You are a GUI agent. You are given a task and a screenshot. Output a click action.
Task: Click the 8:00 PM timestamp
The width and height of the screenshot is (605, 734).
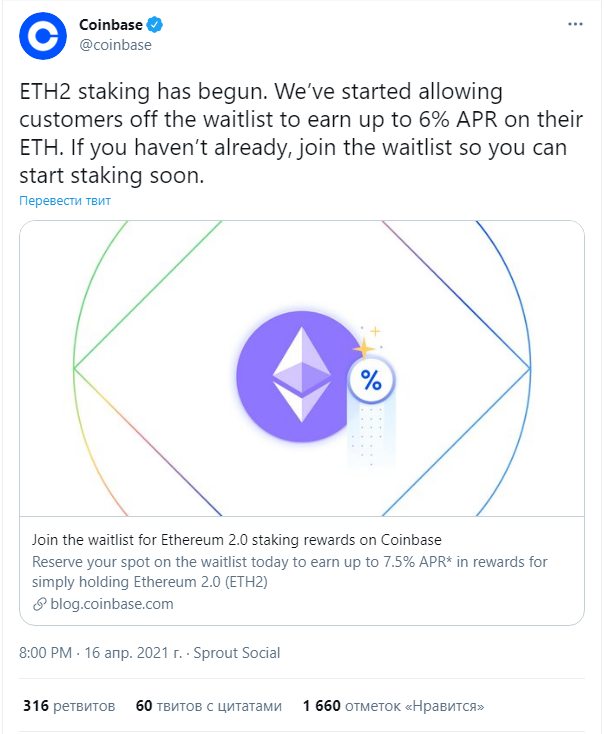tap(45, 653)
